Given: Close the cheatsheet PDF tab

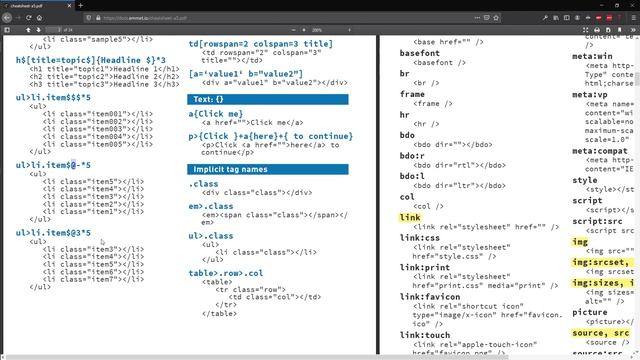Looking at the screenshot, I should [69, 6].
